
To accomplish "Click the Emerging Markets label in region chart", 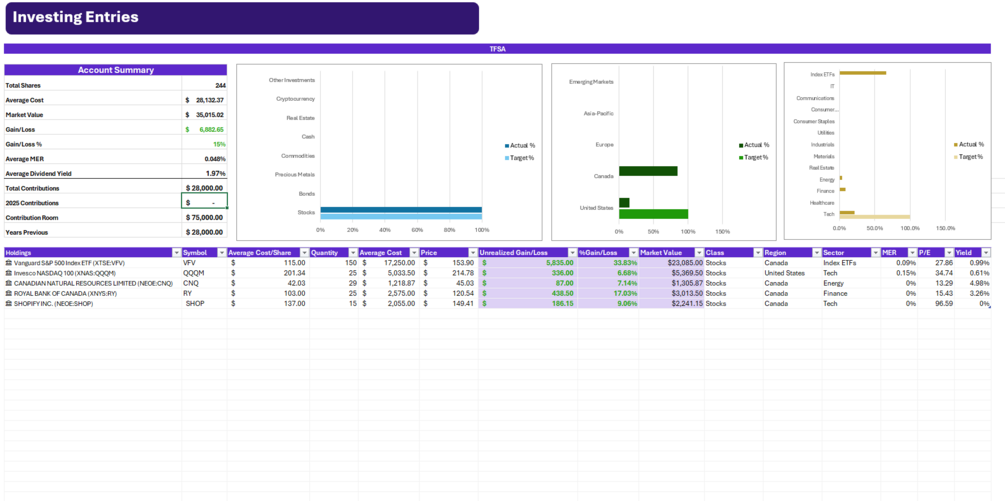I will coord(591,82).
